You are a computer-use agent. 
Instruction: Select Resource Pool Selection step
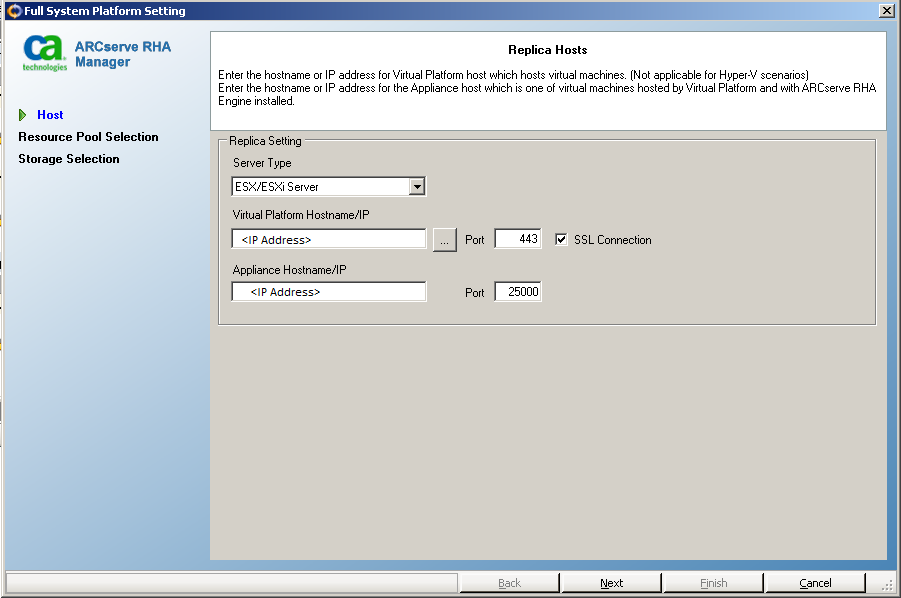88,137
